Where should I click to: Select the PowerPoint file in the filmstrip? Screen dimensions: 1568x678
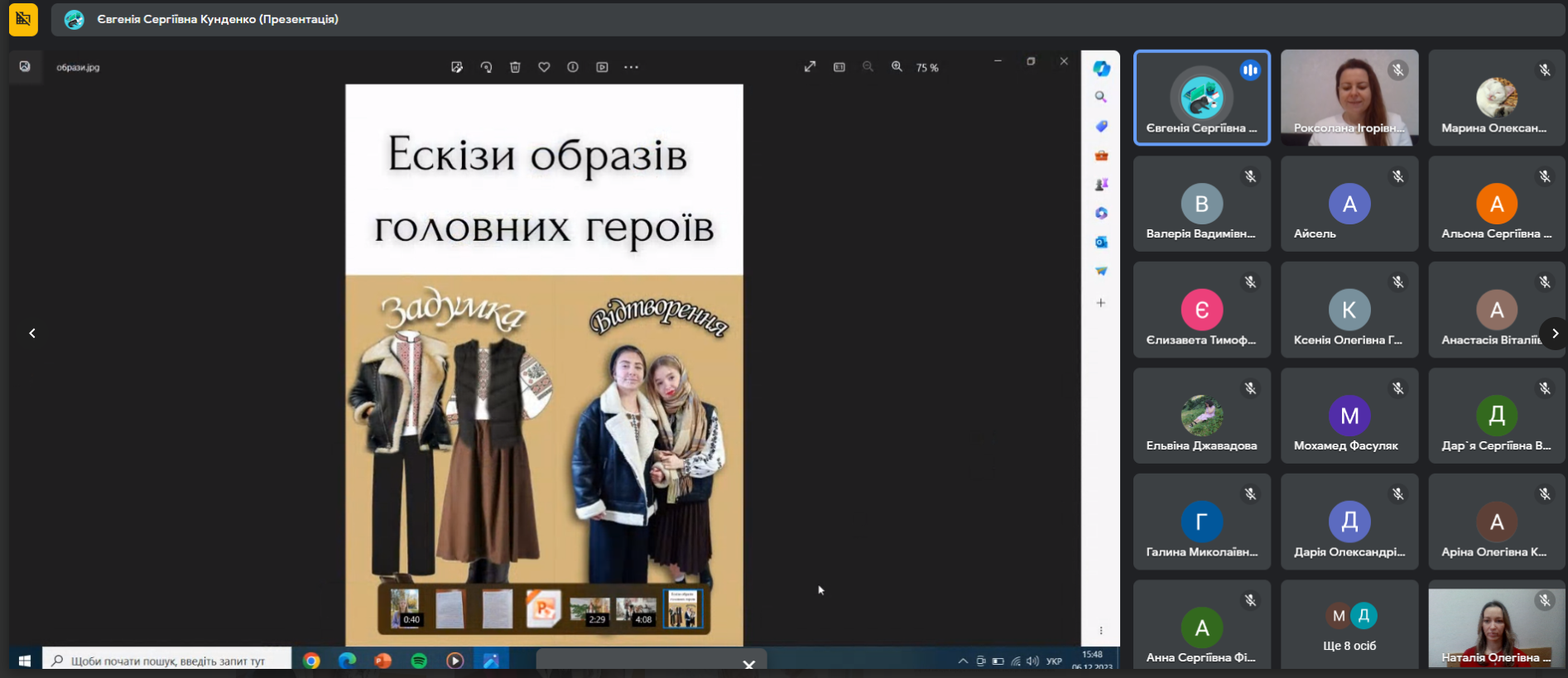[543, 609]
